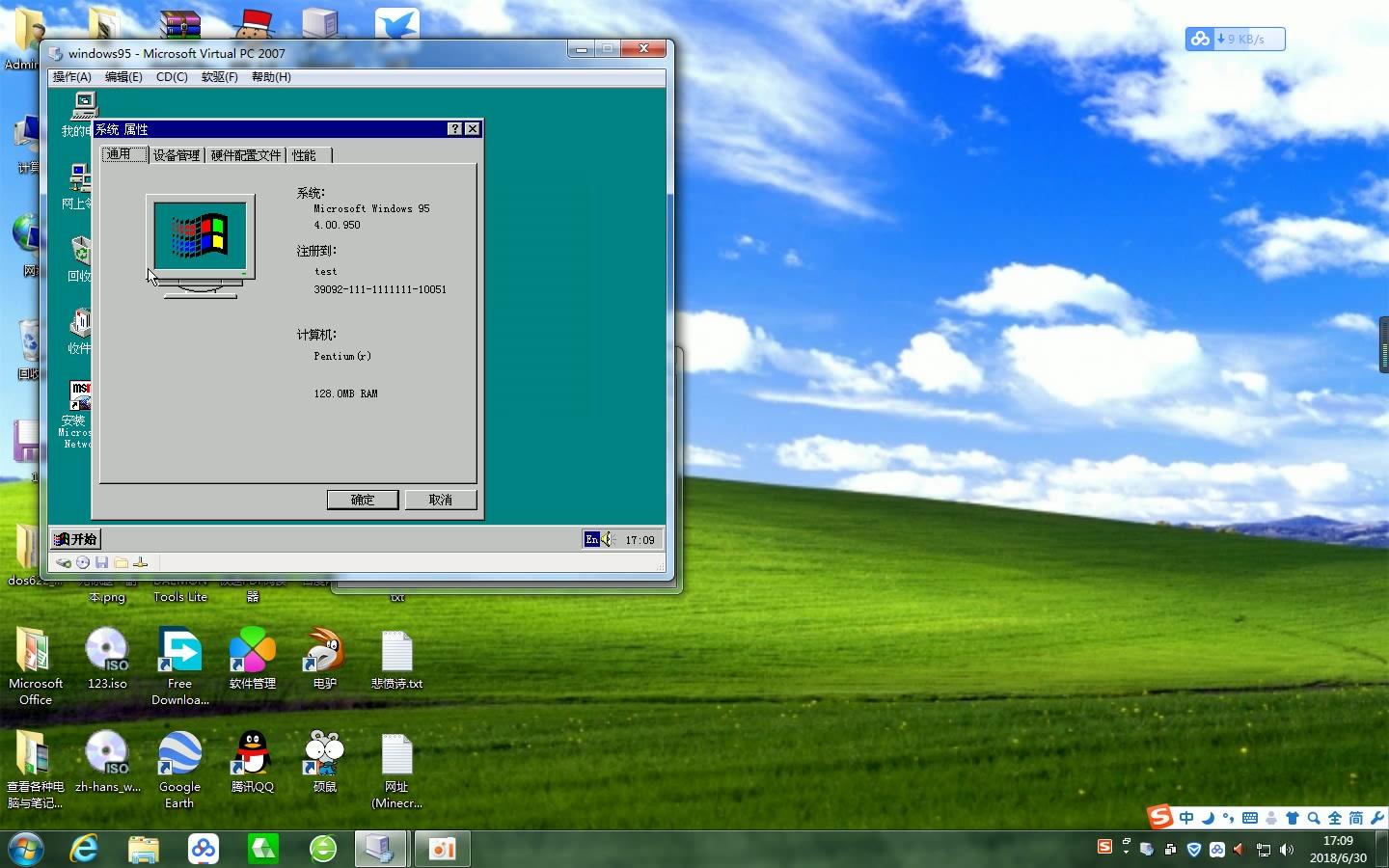Open the CD(C) menu in Virtual PC
Screen dimensions: 1389x868
click(172, 77)
